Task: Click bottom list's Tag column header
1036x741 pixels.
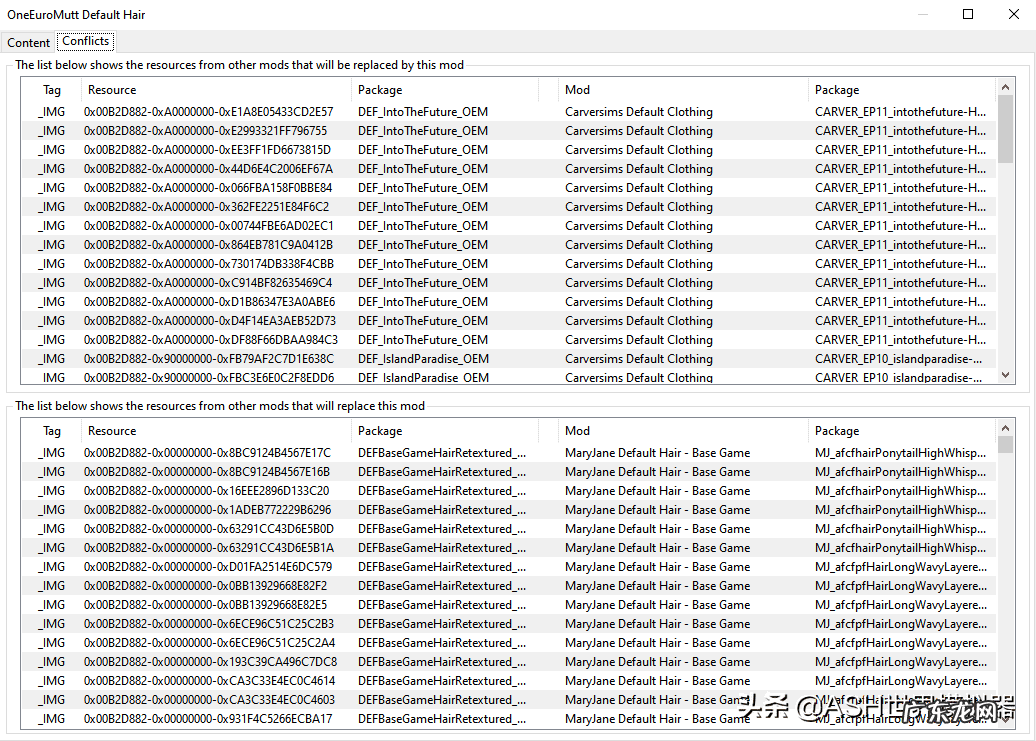Action: pos(52,431)
